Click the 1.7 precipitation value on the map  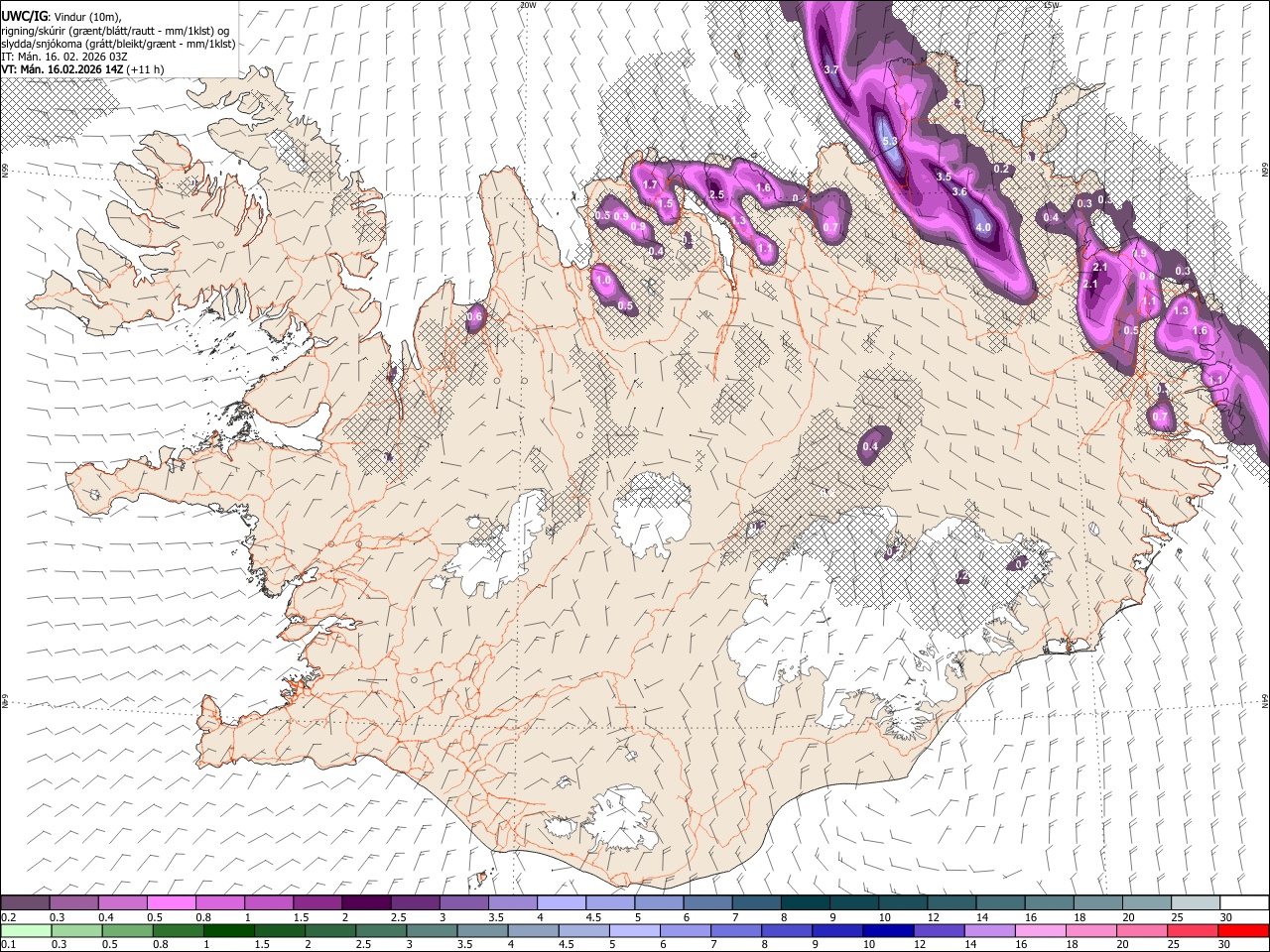coord(651,184)
